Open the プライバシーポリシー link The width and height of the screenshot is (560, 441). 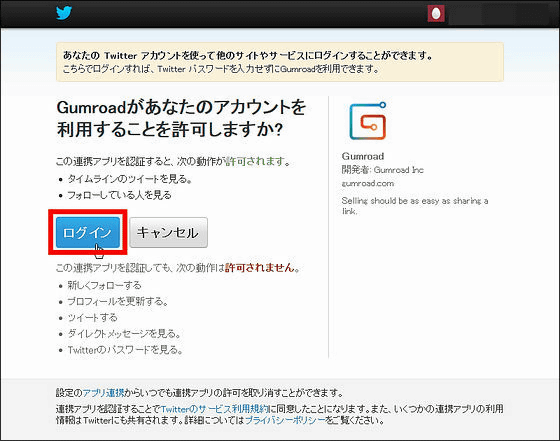285,420
